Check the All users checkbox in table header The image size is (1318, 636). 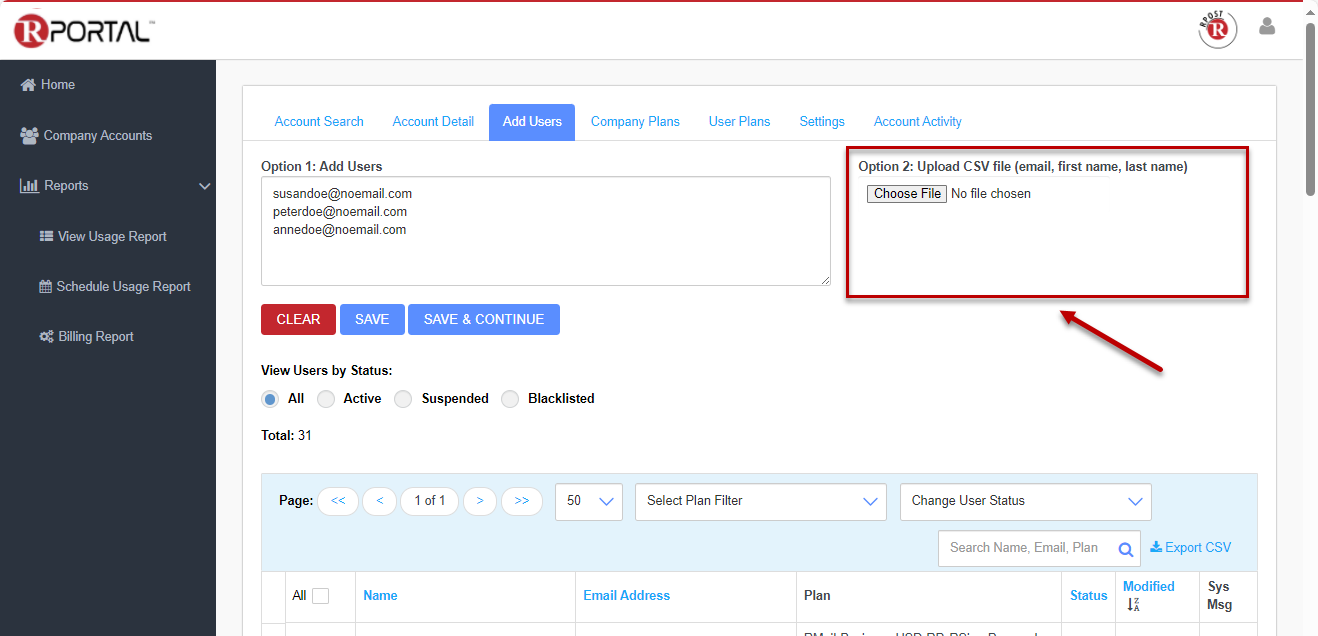tap(320, 596)
